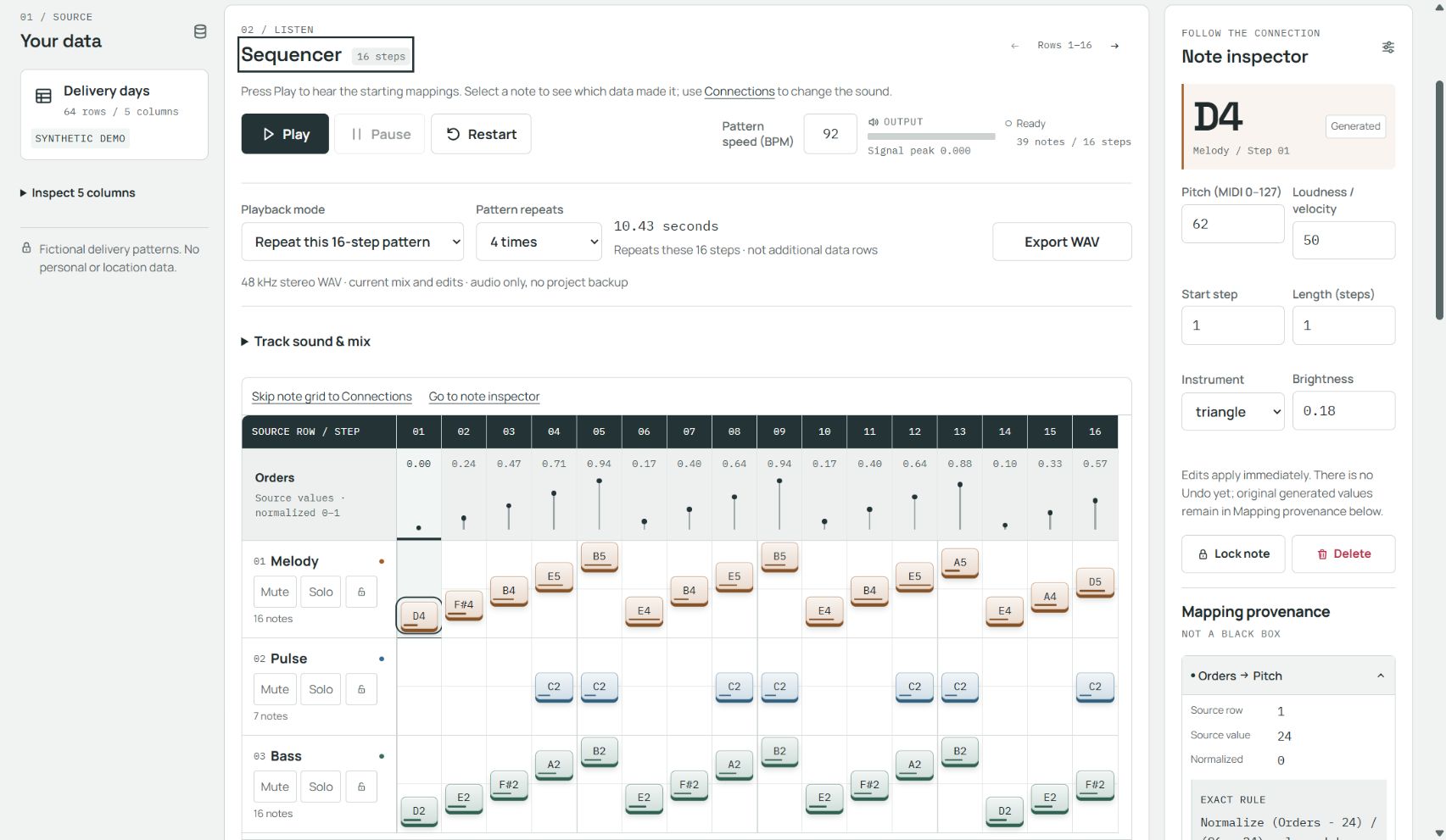The image size is (1446, 840).
Task: Mute the Bass track
Action: tap(275, 787)
